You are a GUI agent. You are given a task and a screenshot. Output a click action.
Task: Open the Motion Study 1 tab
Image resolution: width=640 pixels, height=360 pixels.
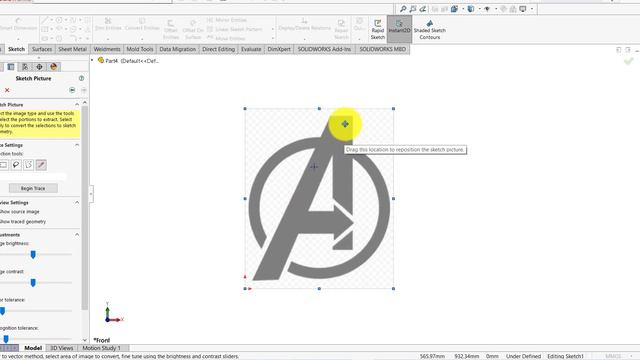click(x=101, y=348)
